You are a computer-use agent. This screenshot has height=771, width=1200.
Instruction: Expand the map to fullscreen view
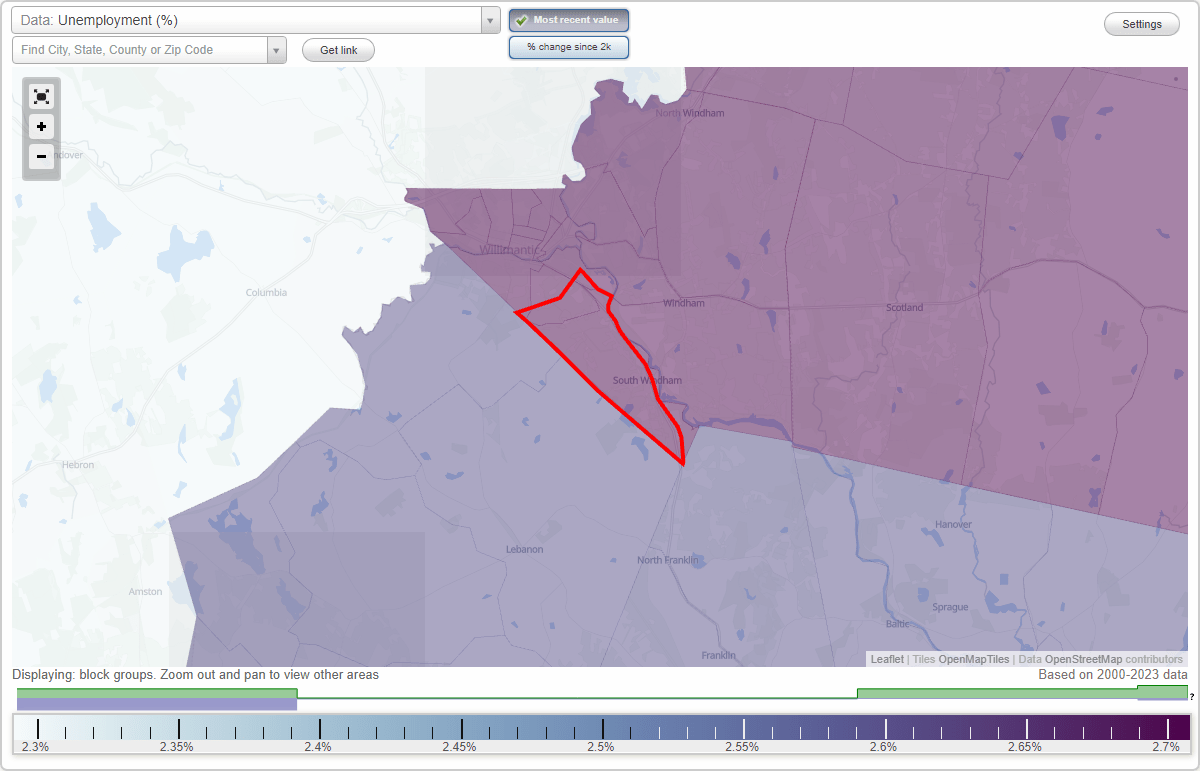41,96
